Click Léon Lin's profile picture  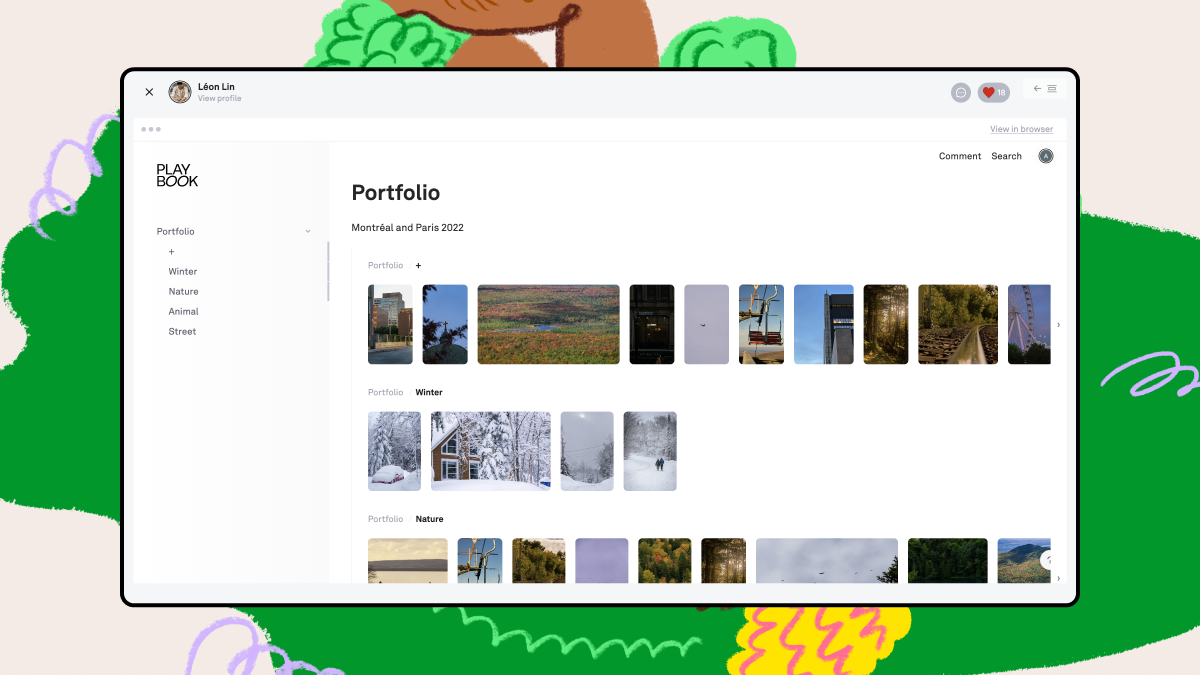[x=180, y=92]
